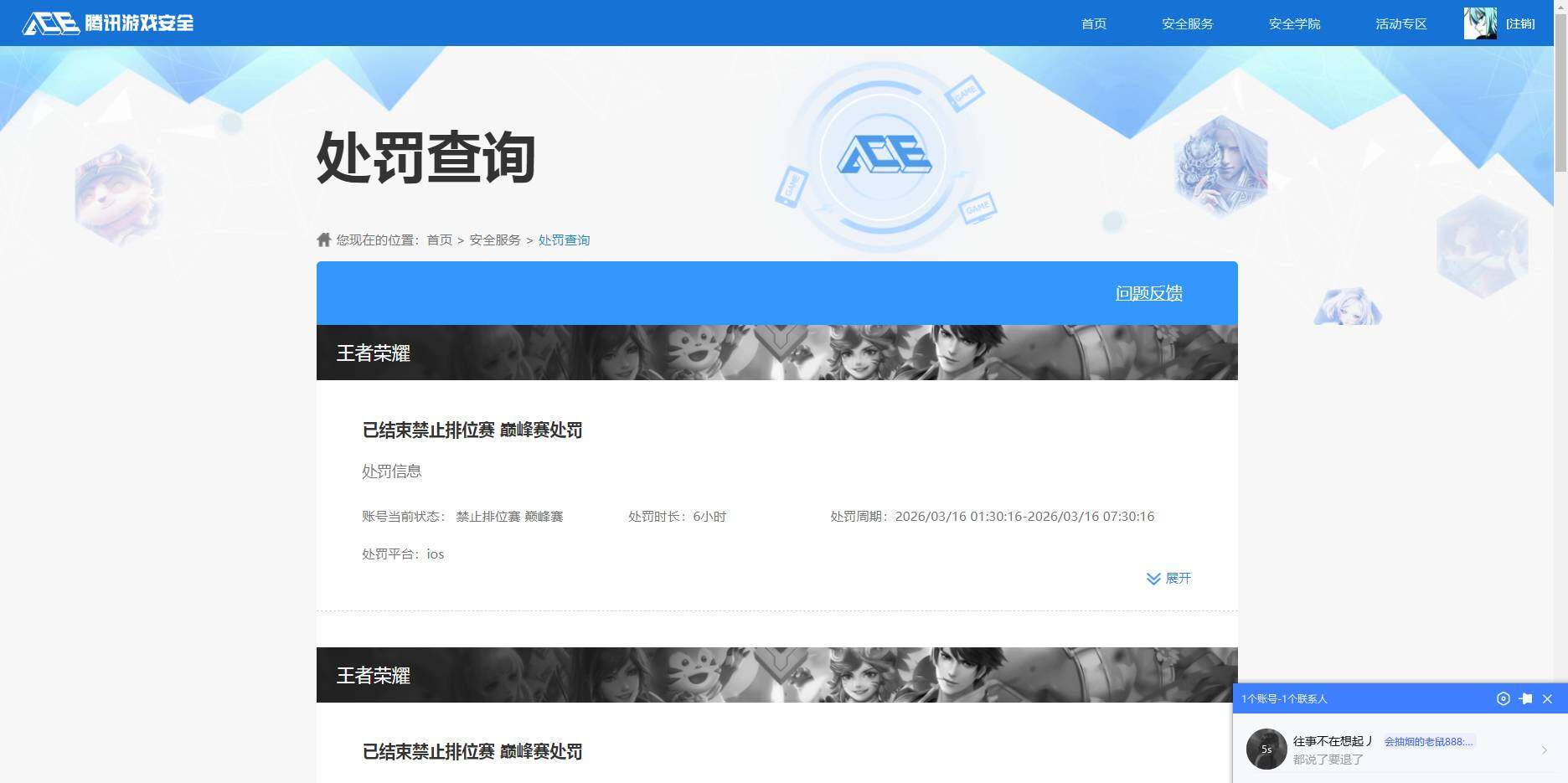Click the first 王者荣耀 game banner
The image size is (1568, 783).
pos(777,353)
